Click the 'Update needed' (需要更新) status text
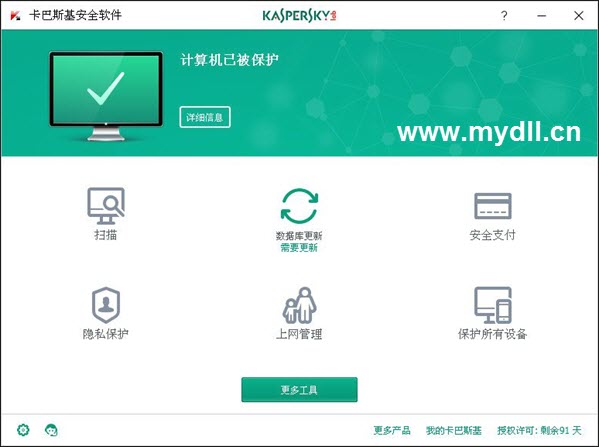599x447 pixels. coord(299,248)
